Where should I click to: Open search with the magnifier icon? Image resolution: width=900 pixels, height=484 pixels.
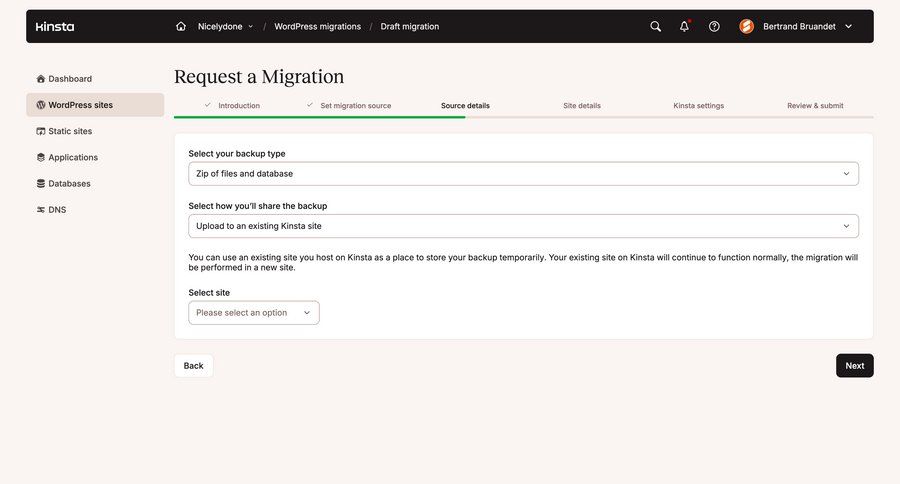[x=655, y=27]
